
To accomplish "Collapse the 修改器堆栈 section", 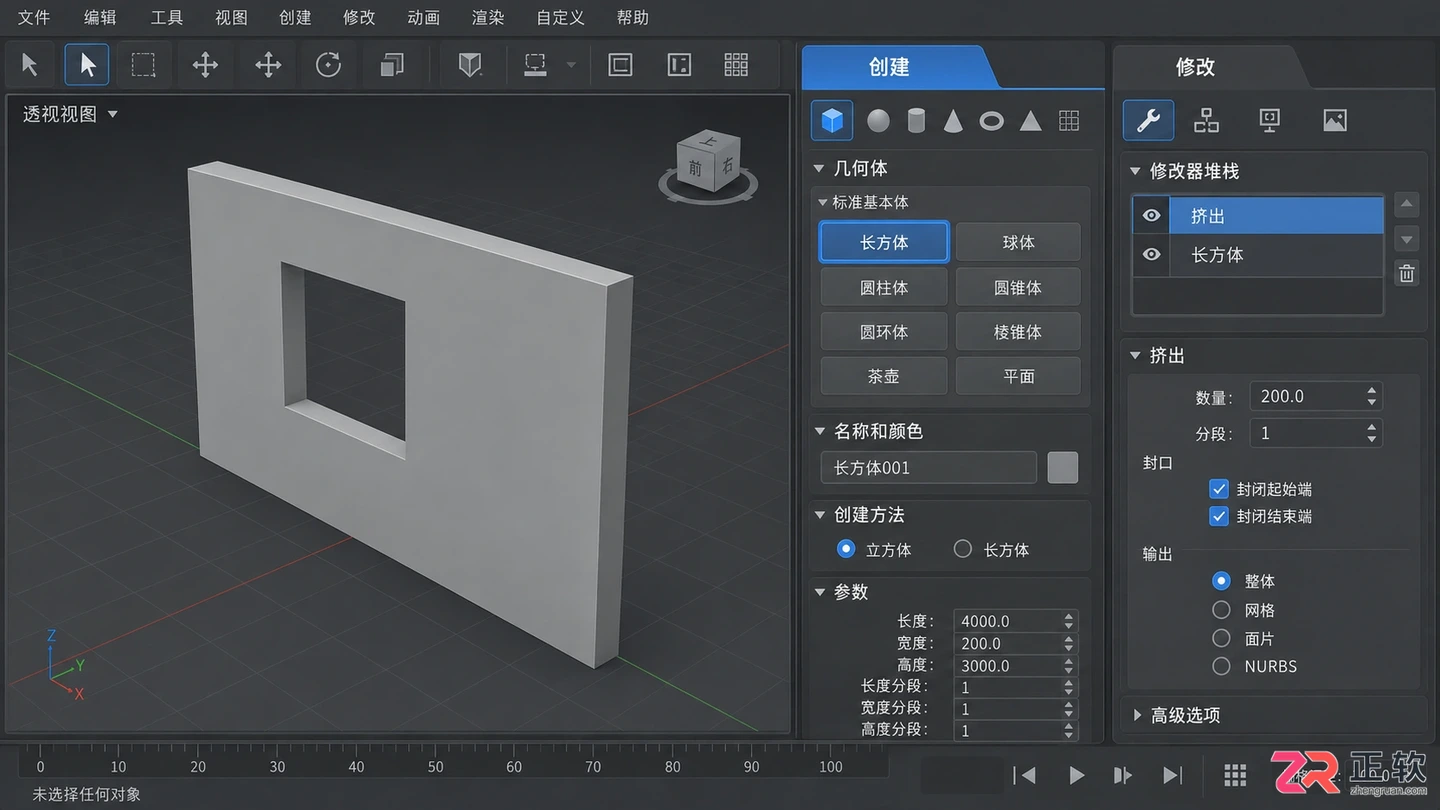I will click(1135, 171).
